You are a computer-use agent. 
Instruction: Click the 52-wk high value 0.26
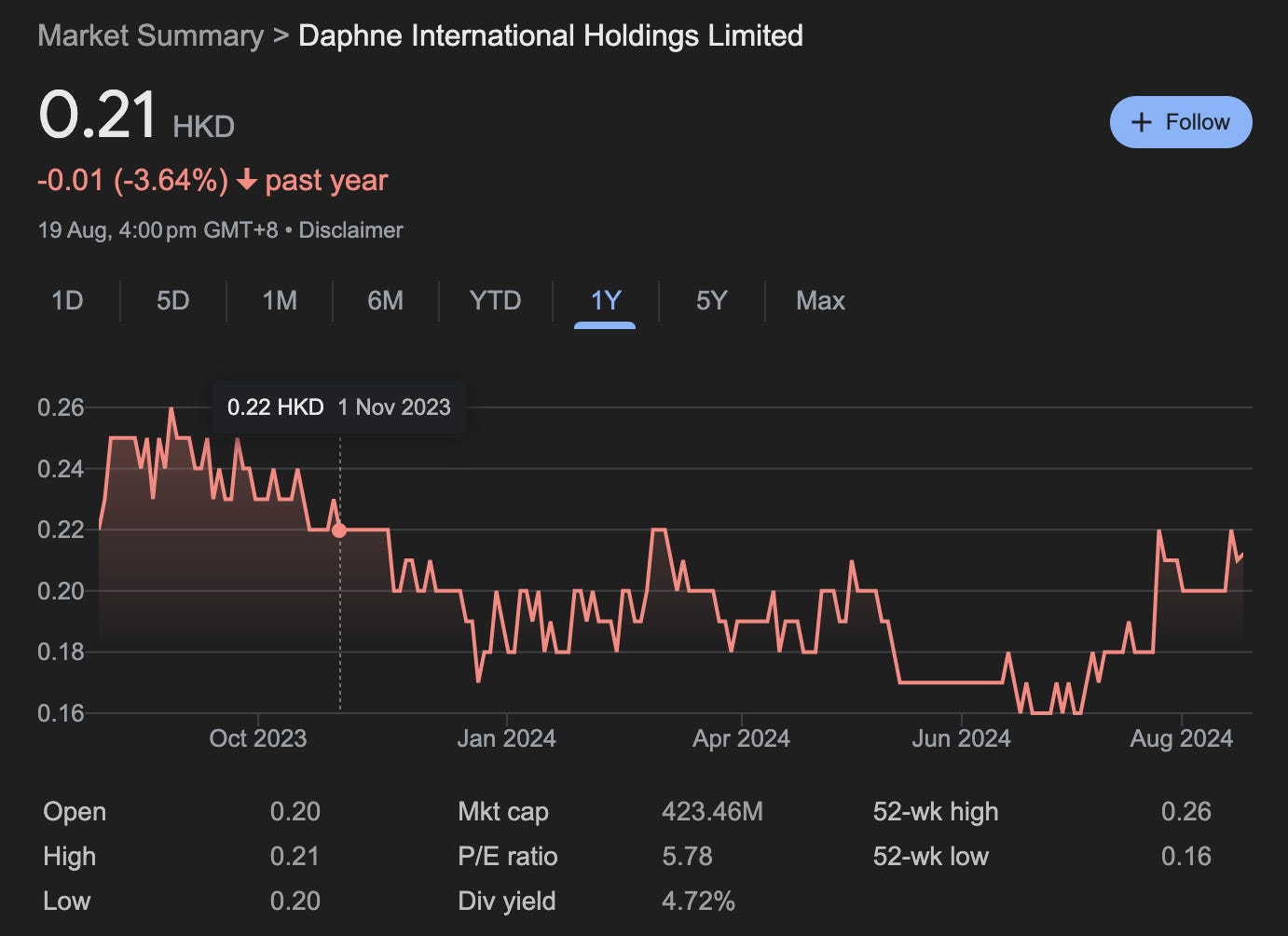point(1186,812)
